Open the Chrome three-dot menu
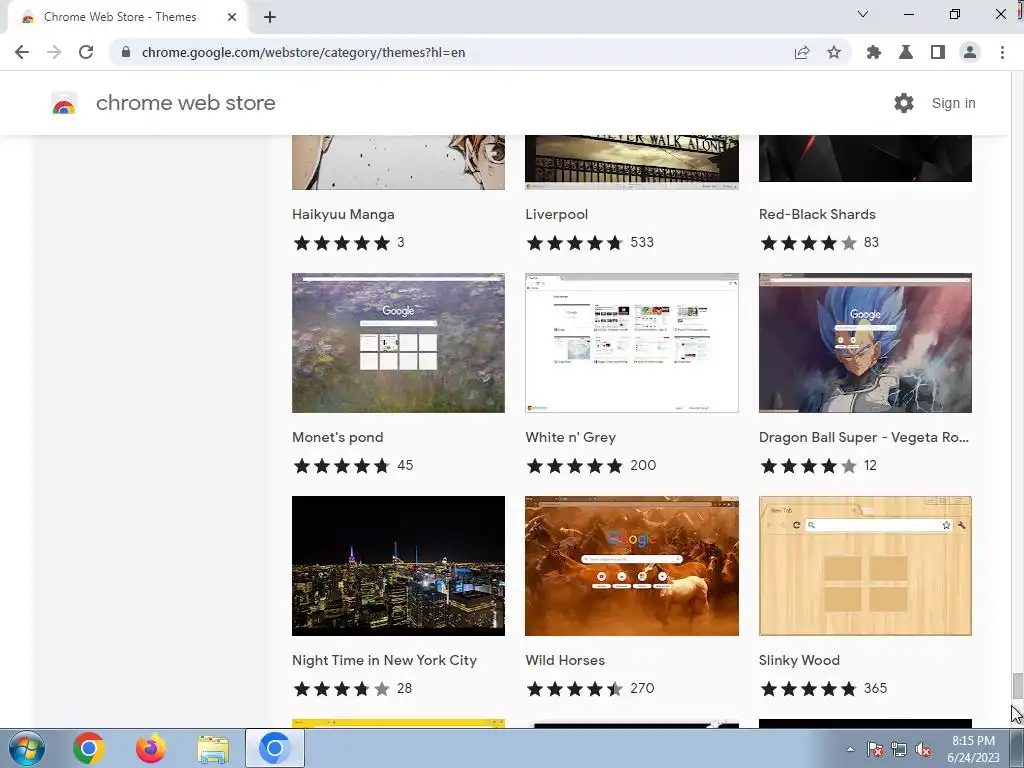1024x768 pixels. (1002, 52)
